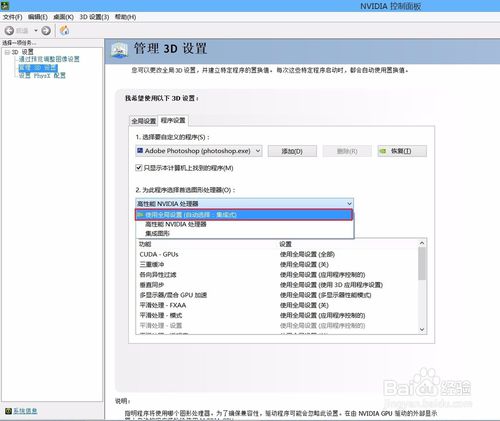Select the 三重缓冲 feature row

pyautogui.click(x=277, y=265)
